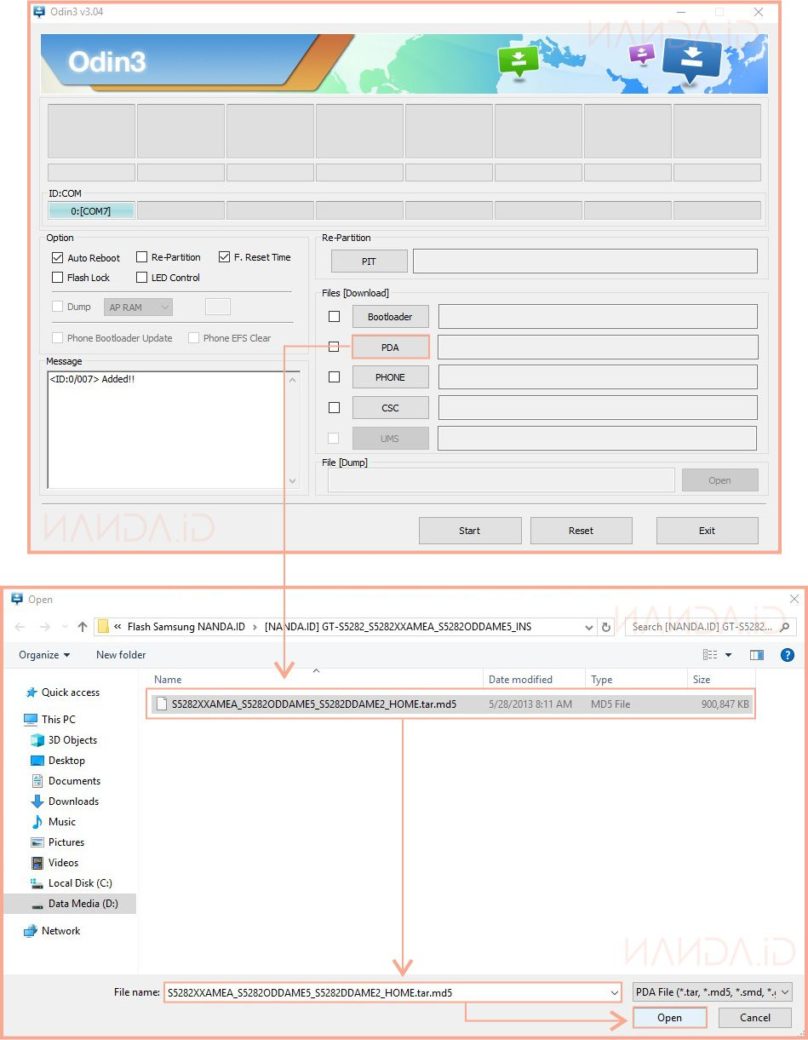This screenshot has width=808, height=1040.
Task: Tick the checkbox beside the PDA button
Action: [334, 347]
